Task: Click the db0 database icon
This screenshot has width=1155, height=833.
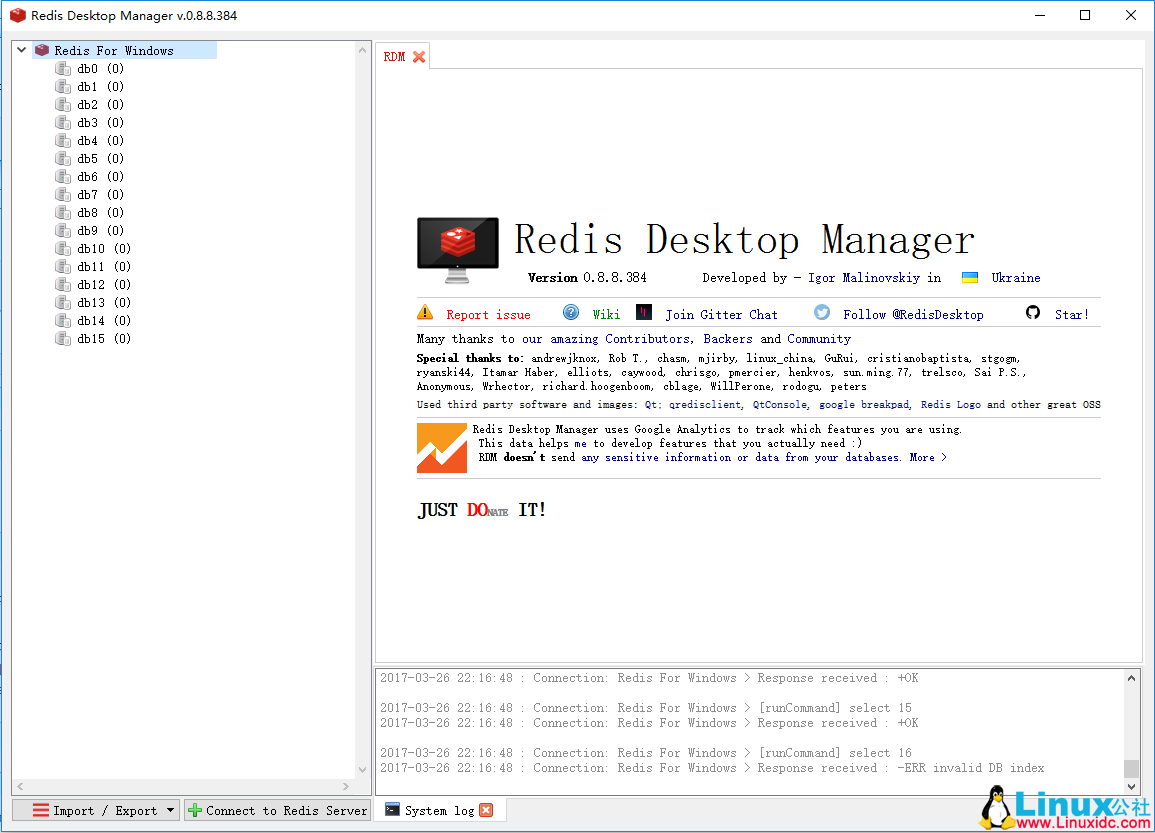Action: [x=63, y=69]
